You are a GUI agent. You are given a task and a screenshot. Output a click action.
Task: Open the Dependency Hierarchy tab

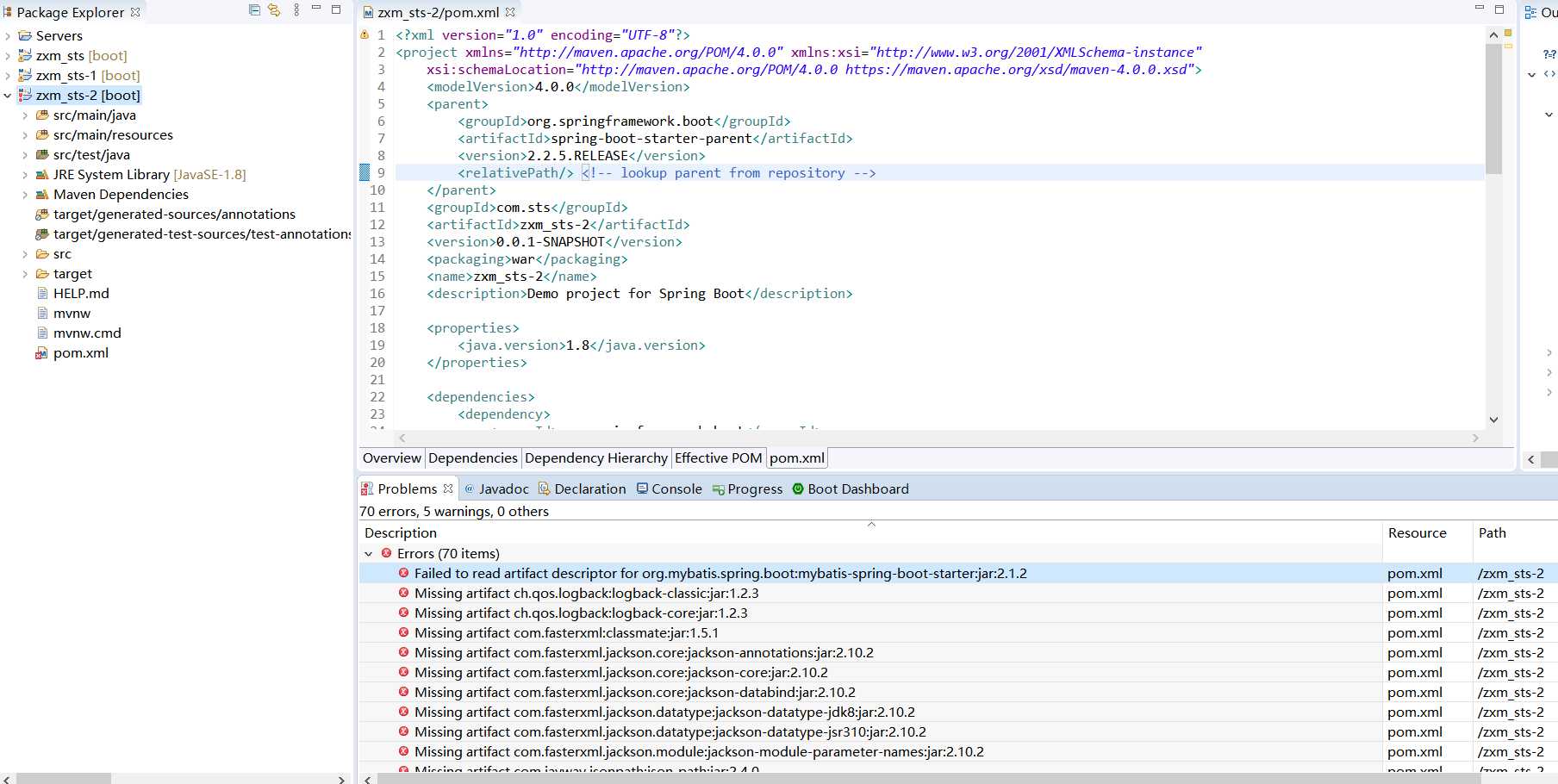[596, 458]
